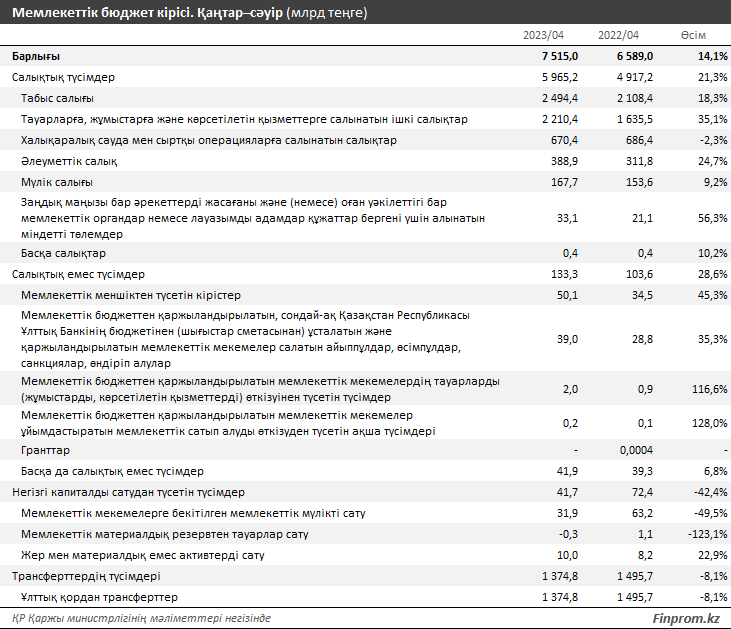Click the Finprom.kz watermark text
Image resolution: width=731 pixels, height=629 pixels.
pos(686,619)
